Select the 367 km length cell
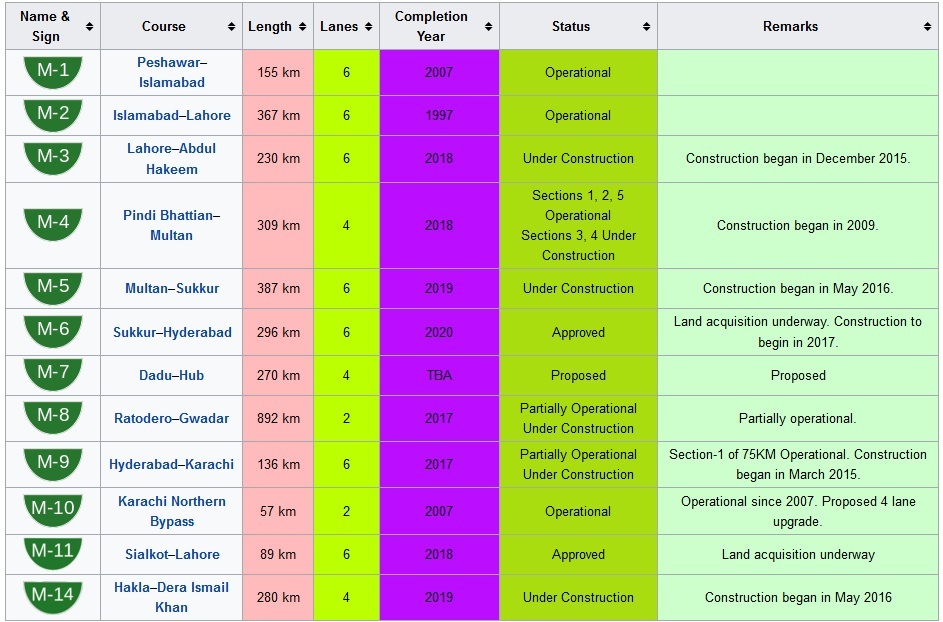The image size is (943, 622). 278,115
